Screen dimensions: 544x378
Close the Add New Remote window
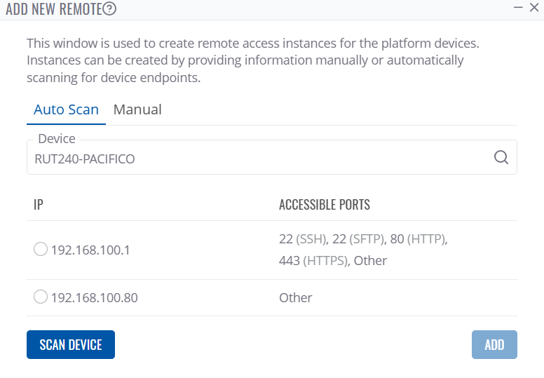(x=534, y=7)
